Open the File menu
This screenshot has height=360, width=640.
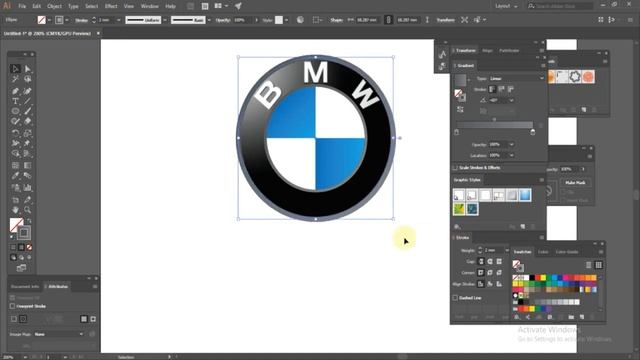tap(22, 6)
